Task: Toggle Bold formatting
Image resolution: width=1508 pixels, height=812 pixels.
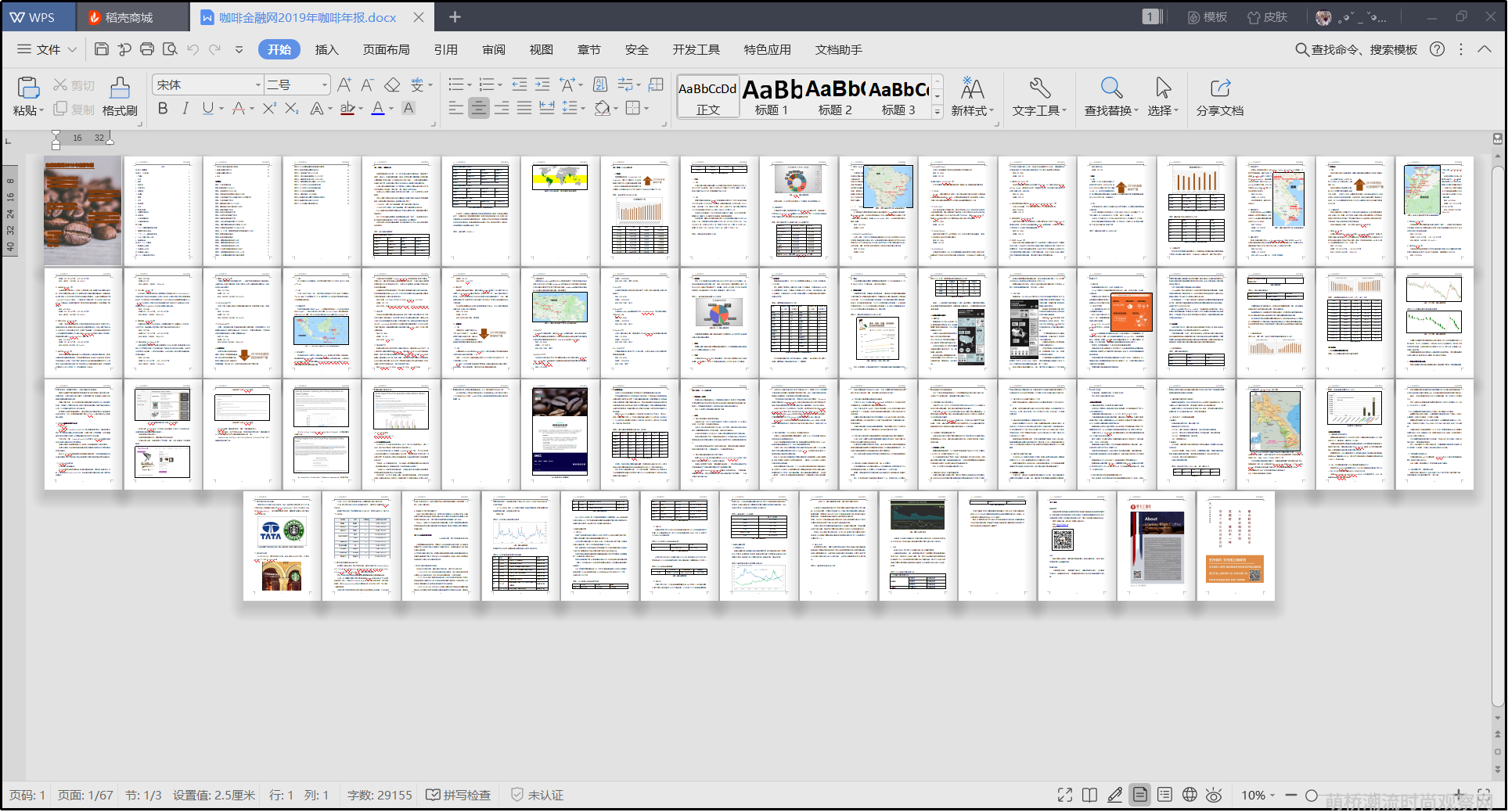Action: [x=163, y=109]
